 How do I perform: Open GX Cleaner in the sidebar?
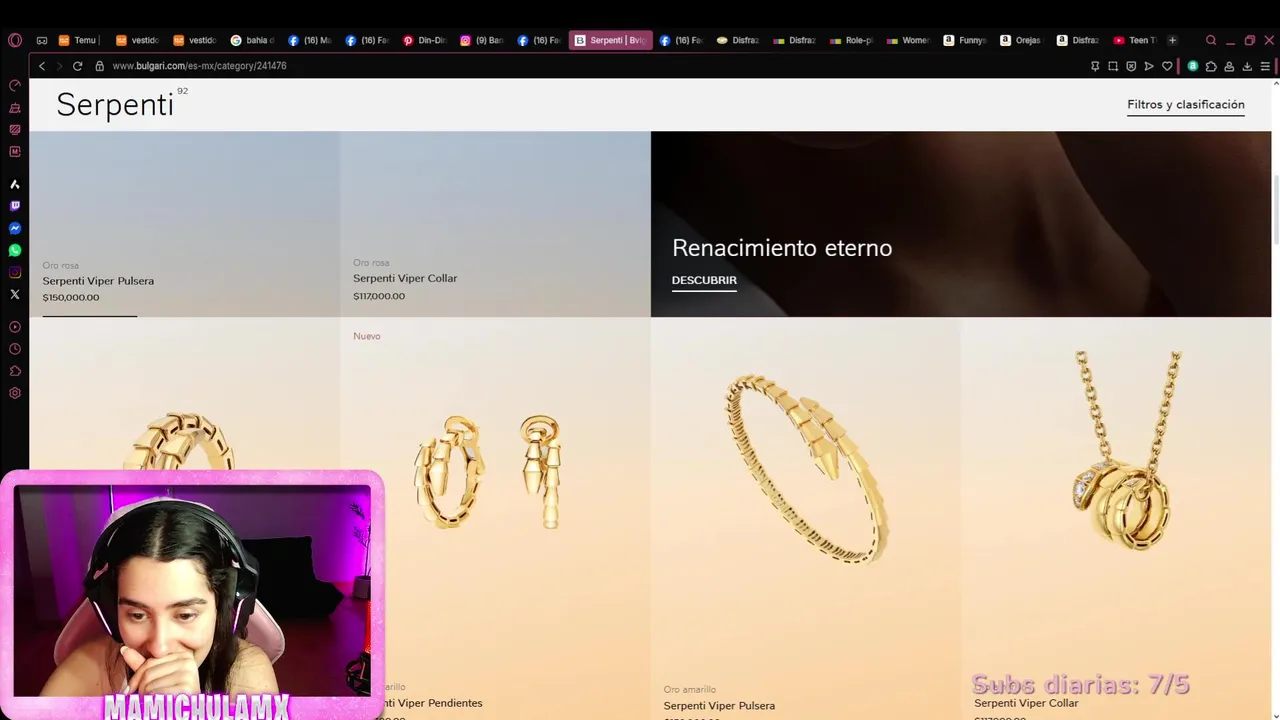14,107
